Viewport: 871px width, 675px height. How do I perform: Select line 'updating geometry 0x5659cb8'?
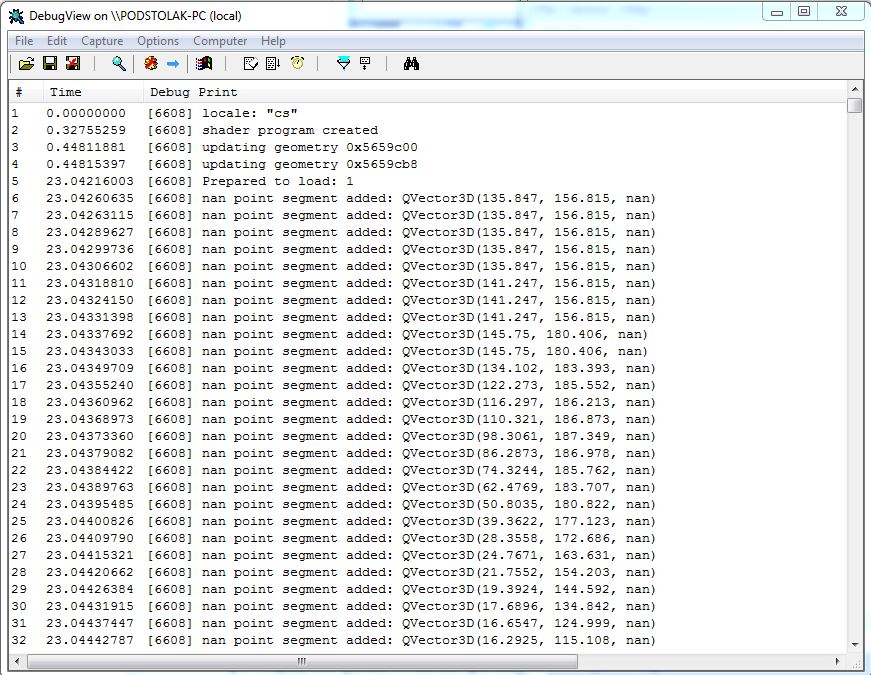428,164
